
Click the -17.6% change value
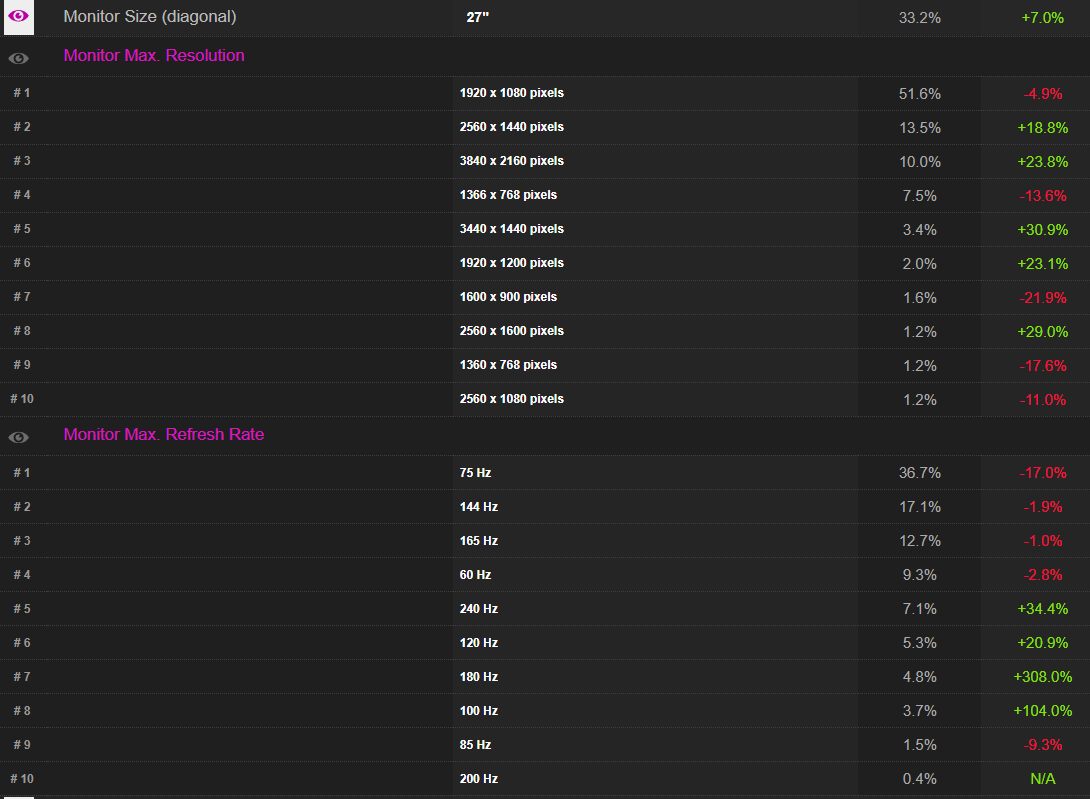(1042, 366)
